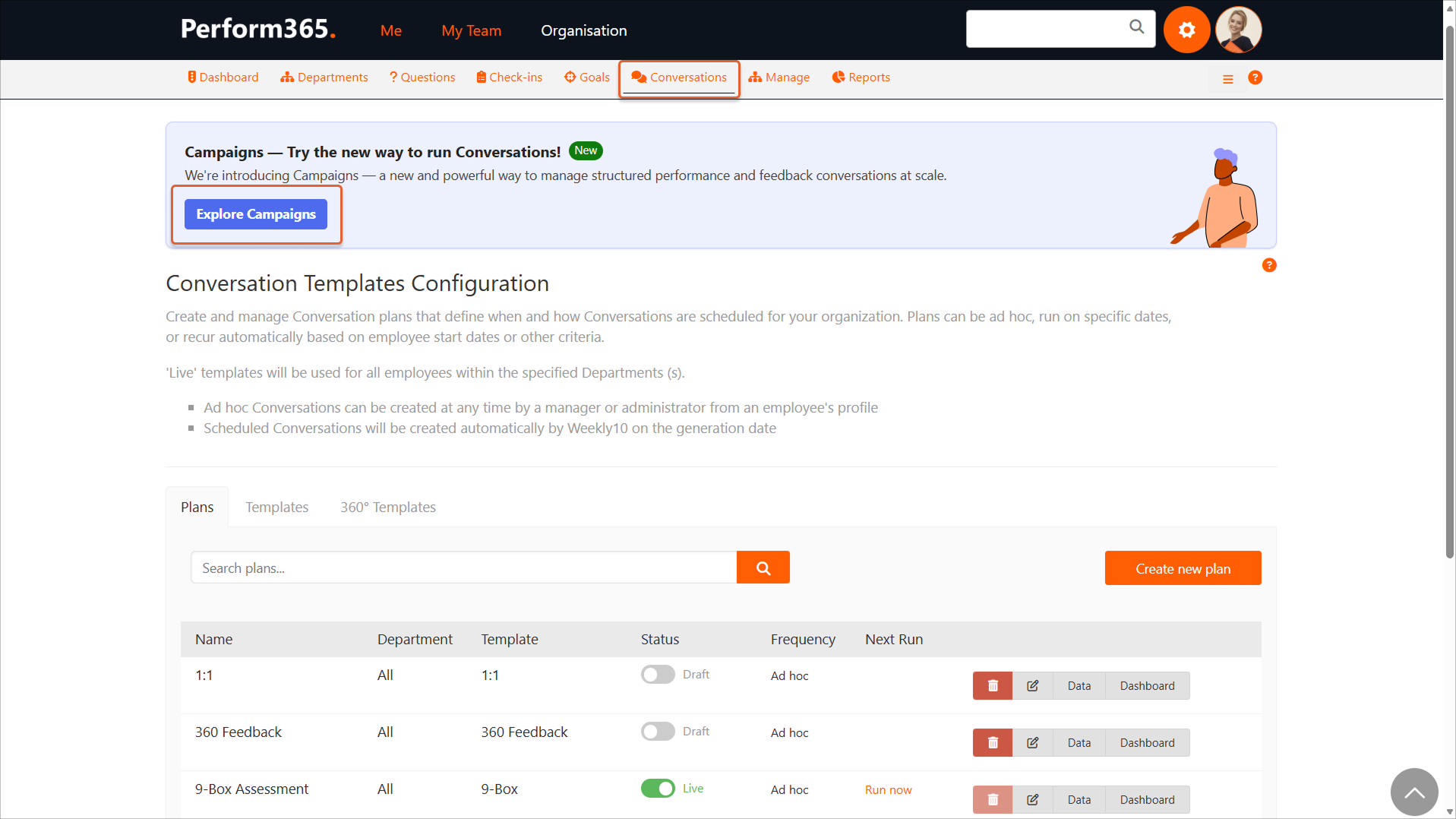The image size is (1456, 819).
Task: Enable the 360 Feedback plan status toggle
Action: pyautogui.click(x=658, y=732)
